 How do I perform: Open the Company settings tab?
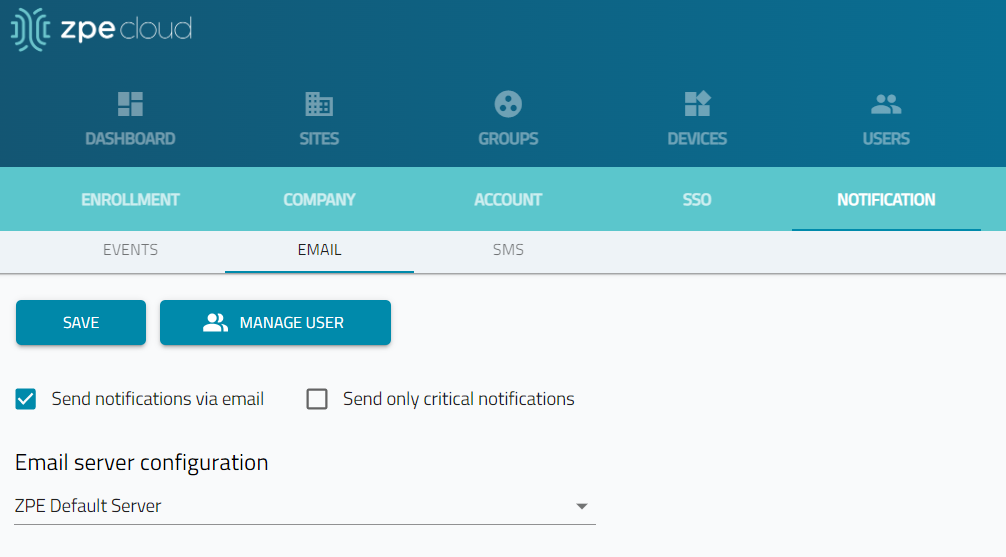(x=320, y=200)
